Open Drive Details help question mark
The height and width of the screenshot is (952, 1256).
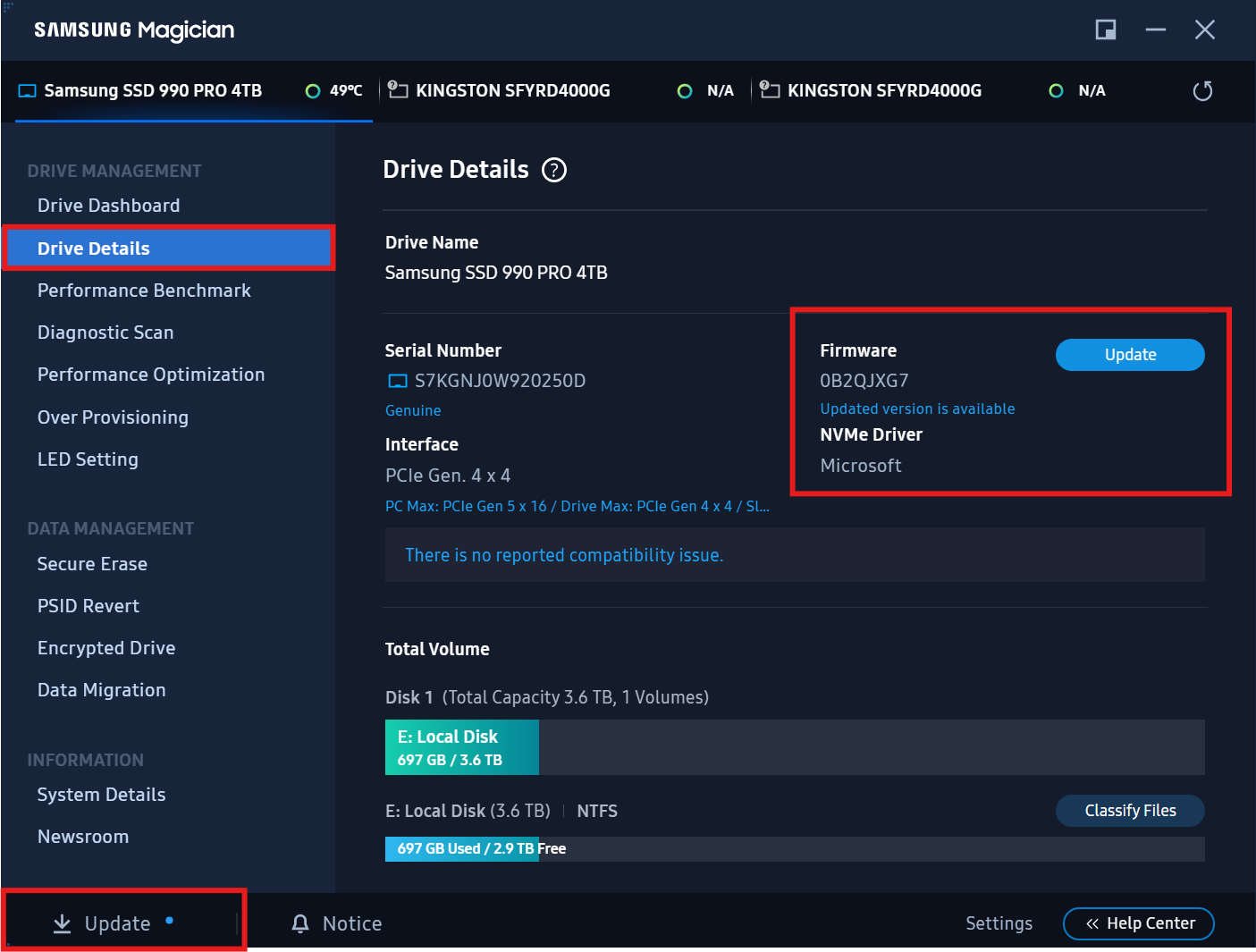tap(554, 170)
